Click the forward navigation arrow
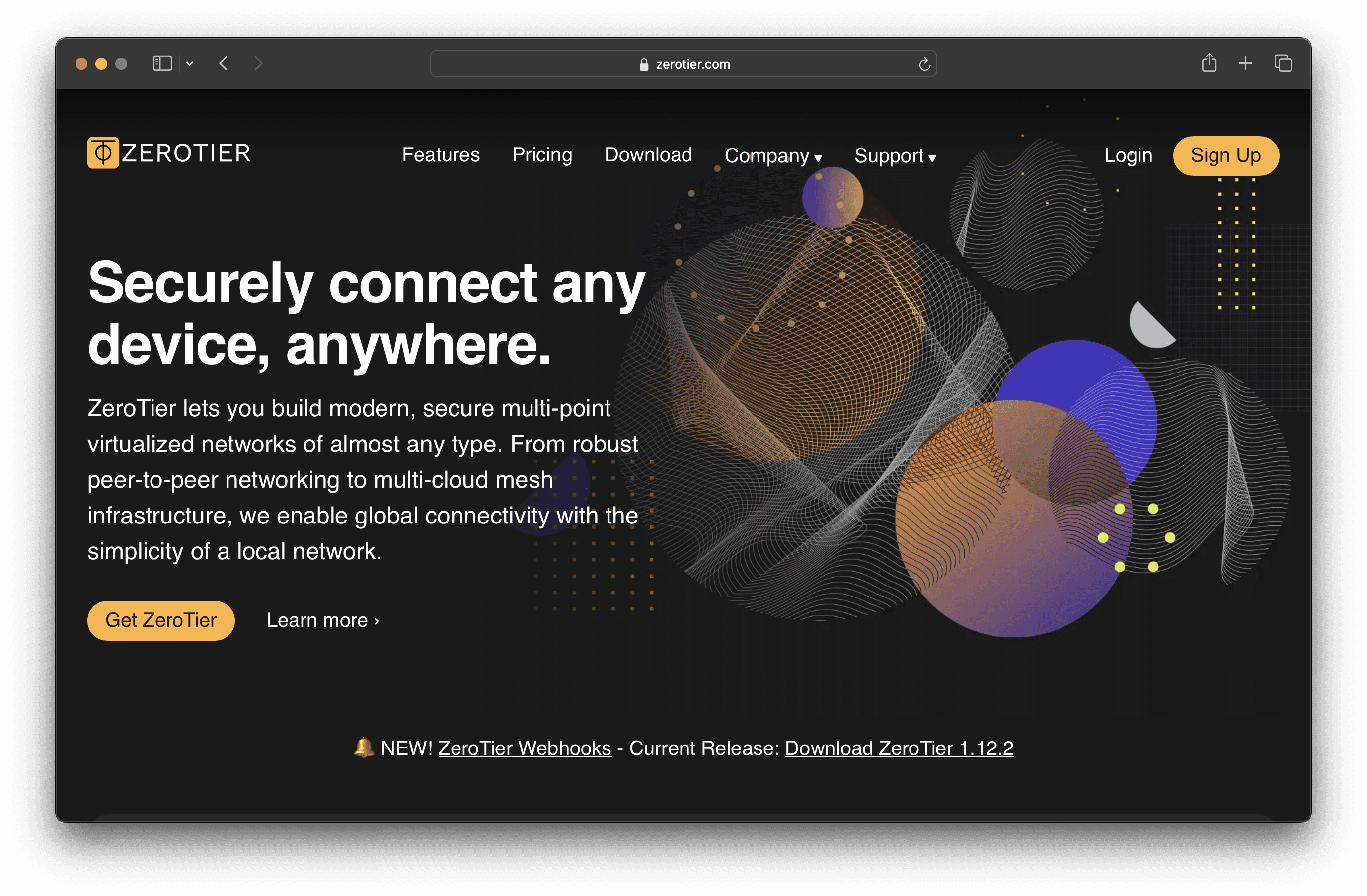The image size is (1367, 896). 258,63
